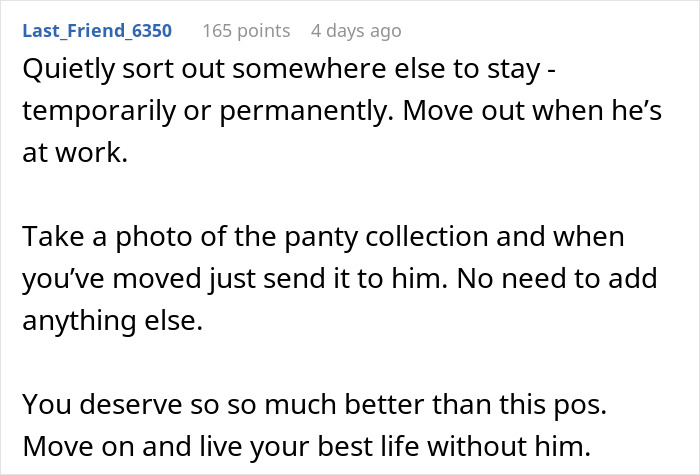Click the line starting "you've moved just send"

coord(339,279)
